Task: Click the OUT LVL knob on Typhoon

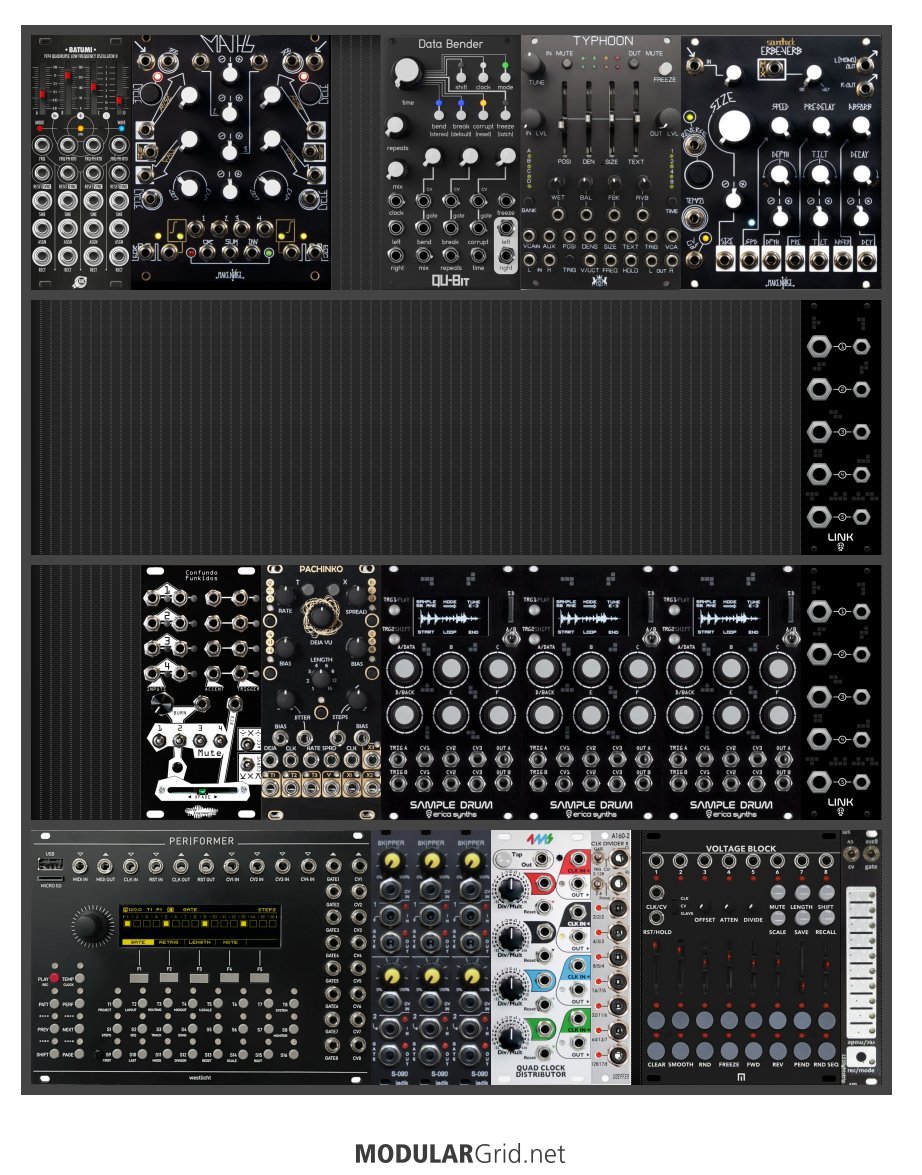Action: [x=667, y=118]
